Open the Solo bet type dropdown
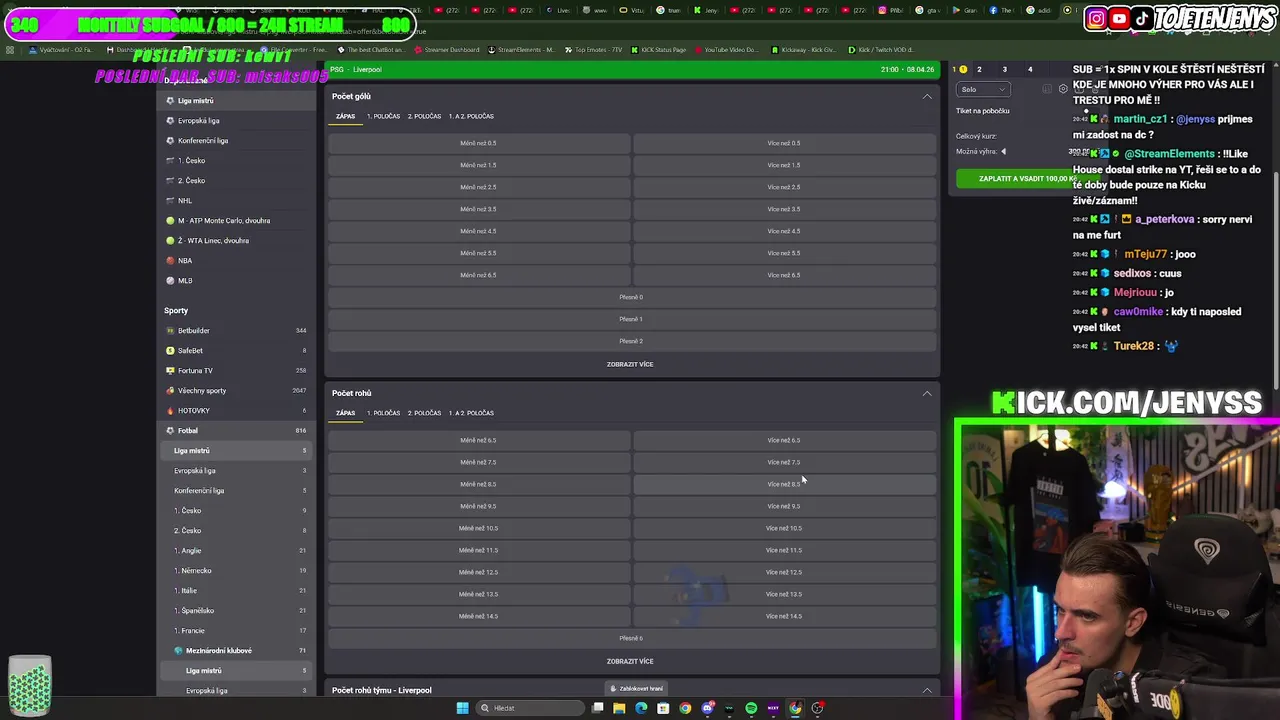 983,89
